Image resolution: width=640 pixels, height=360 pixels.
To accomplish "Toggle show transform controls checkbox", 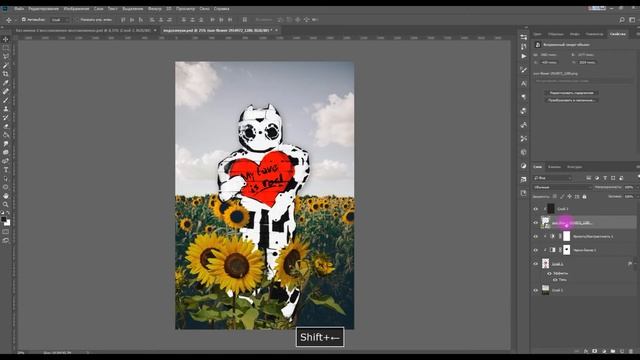I will [76, 20].
